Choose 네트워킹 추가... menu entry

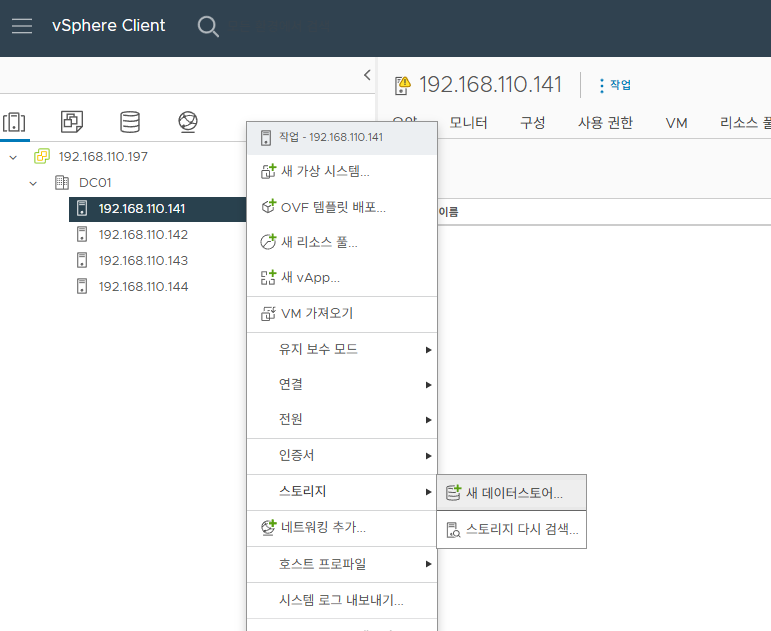pyautogui.click(x=342, y=528)
